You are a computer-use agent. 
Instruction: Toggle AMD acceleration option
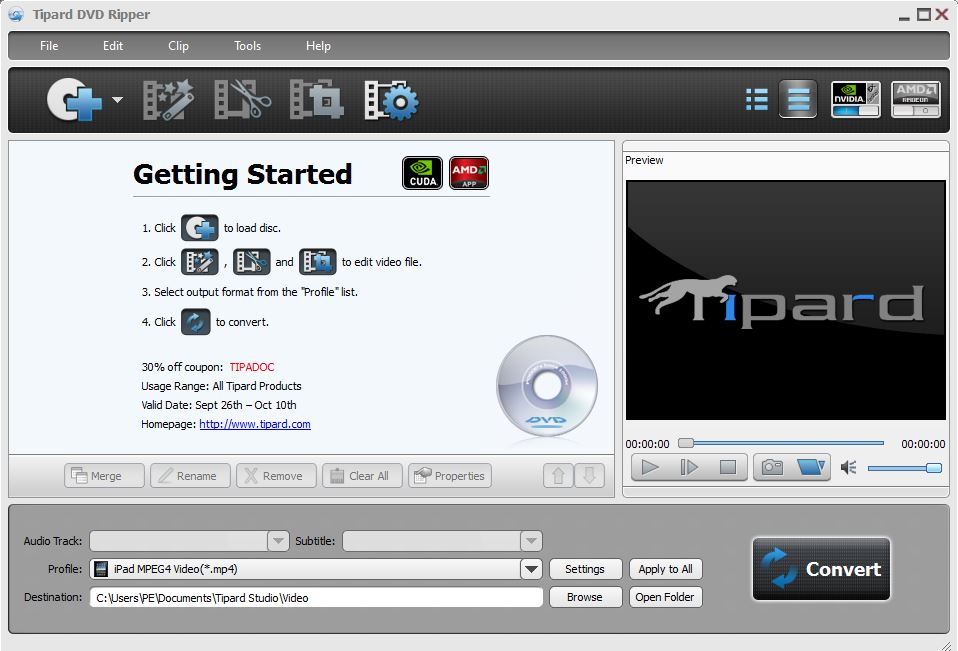click(916, 99)
